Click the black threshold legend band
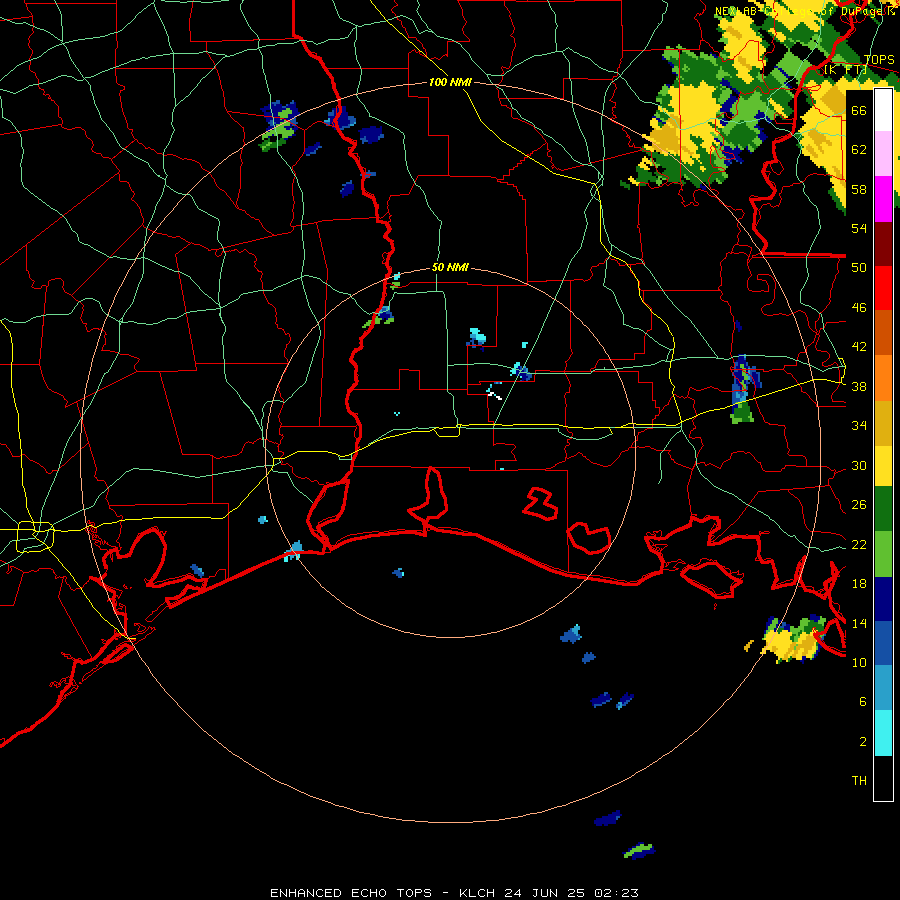 [883, 778]
